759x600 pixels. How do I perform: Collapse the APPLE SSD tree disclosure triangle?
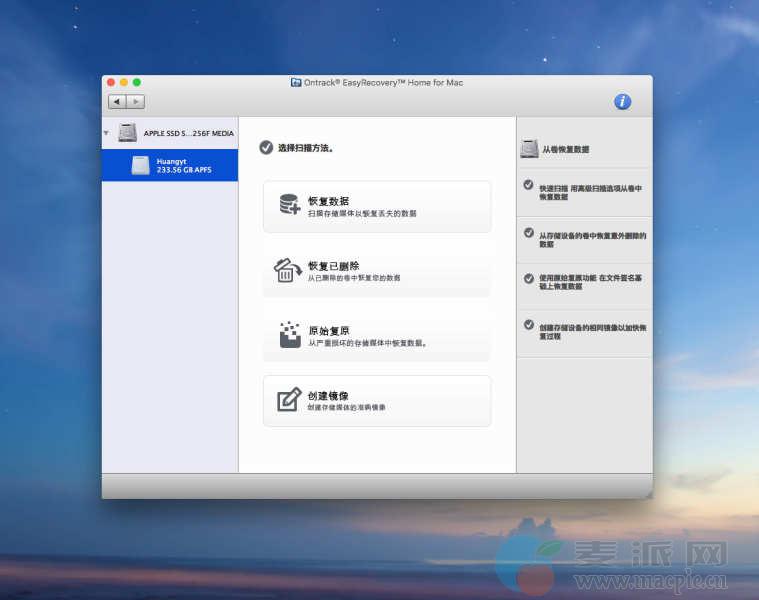point(107,132)
